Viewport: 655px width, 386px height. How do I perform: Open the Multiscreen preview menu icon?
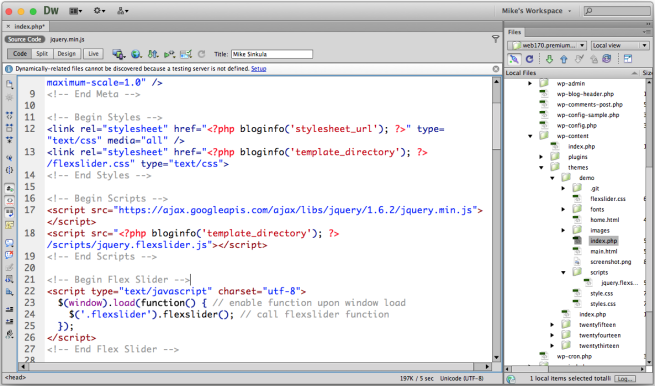(x=119, y=54)
